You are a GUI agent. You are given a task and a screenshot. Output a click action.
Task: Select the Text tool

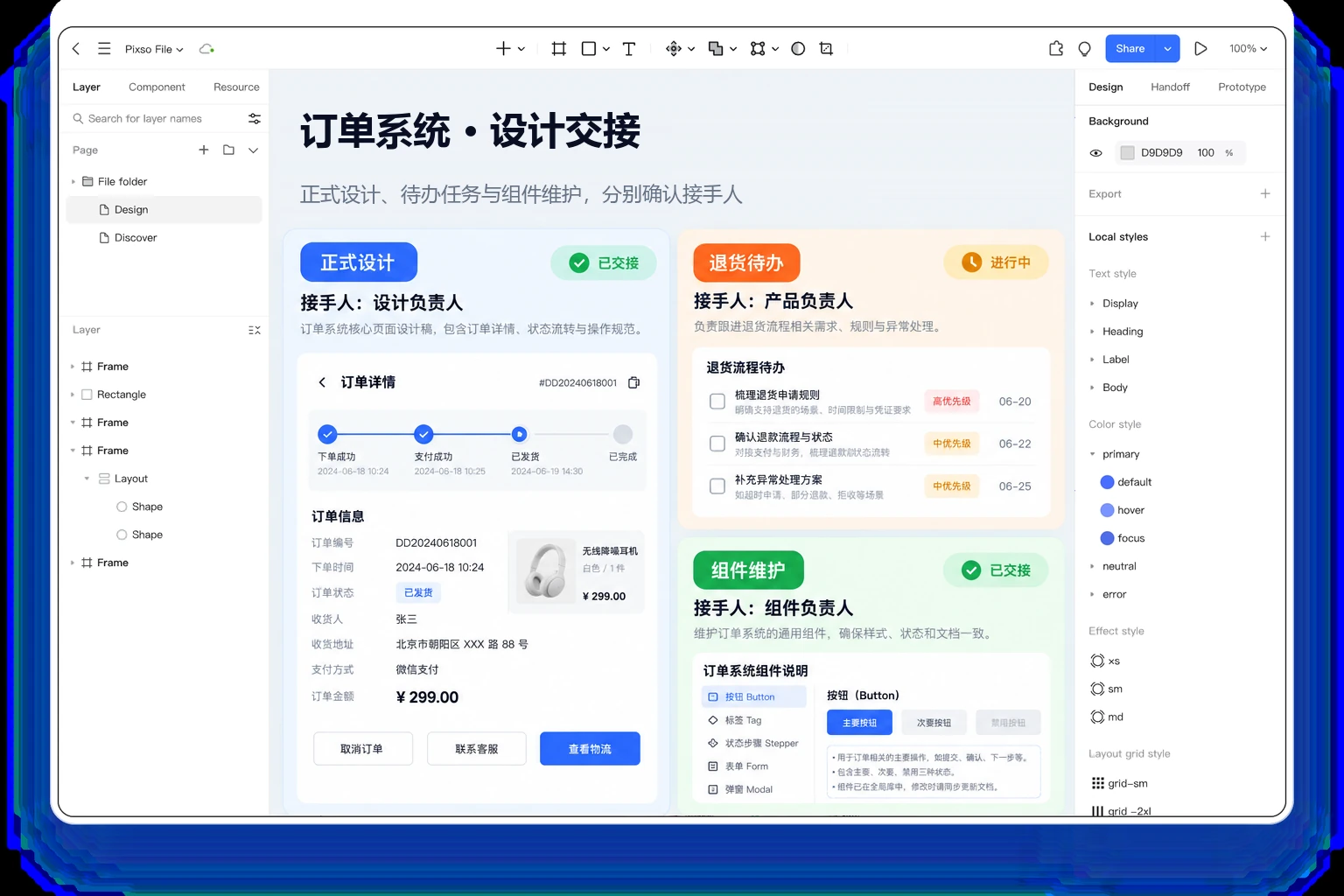628,49
